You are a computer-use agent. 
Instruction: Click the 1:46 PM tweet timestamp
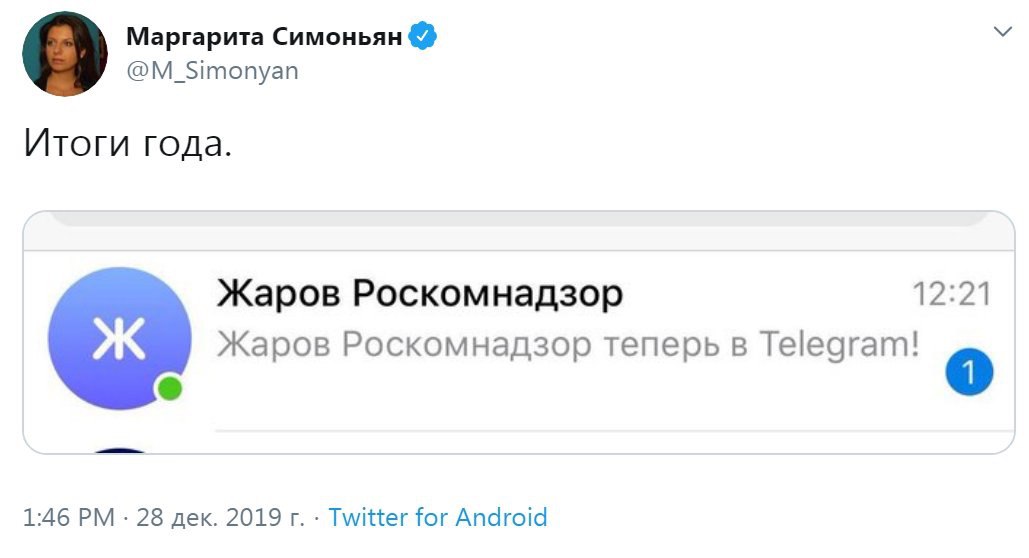point(69,517)
